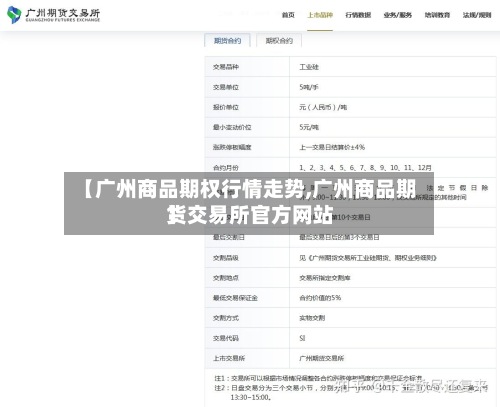The height and width of the screenshot is (407, 500).
Task: Select the 报价单位 row label
Action: click(x=226, y=107)
